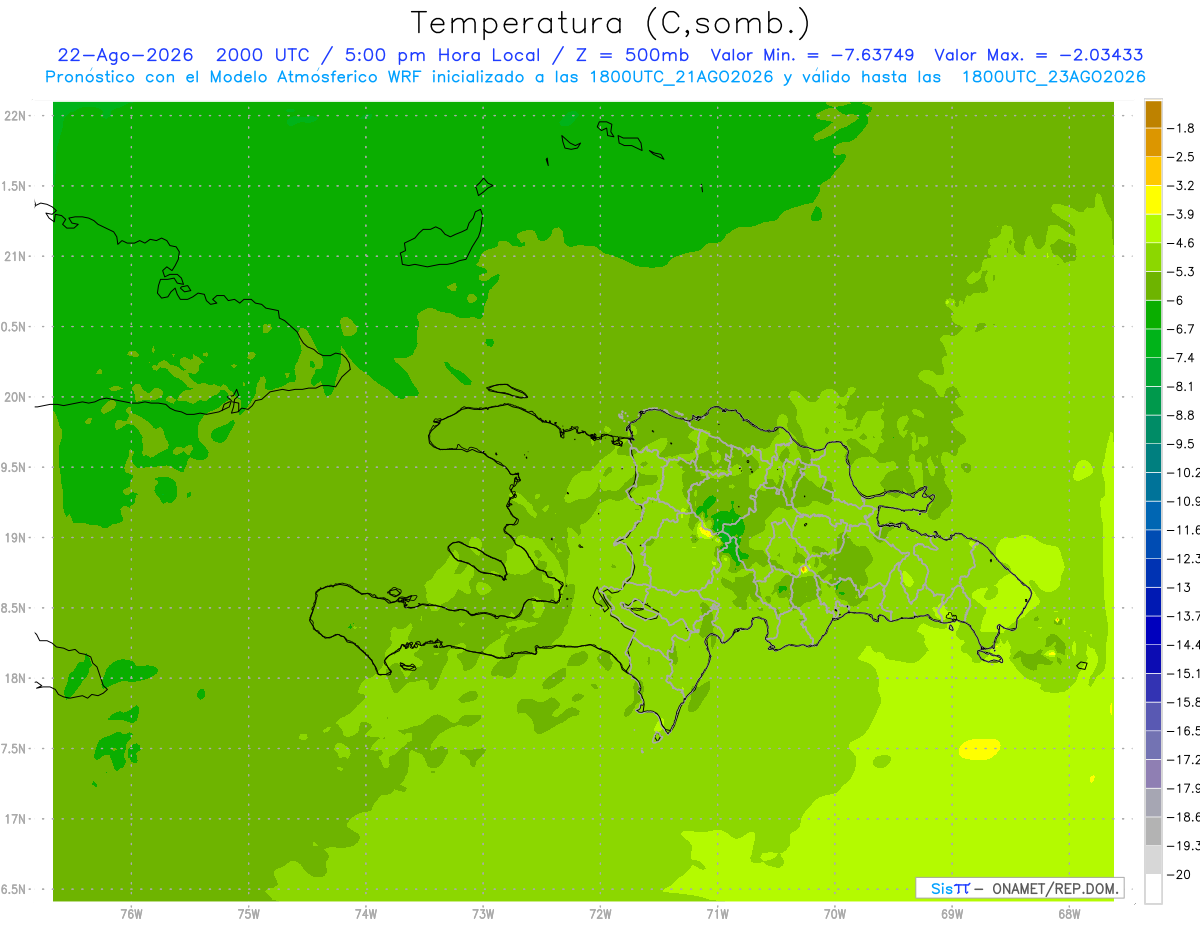
Task: Click the white swatch below -20
Action: coord(1153,889)
